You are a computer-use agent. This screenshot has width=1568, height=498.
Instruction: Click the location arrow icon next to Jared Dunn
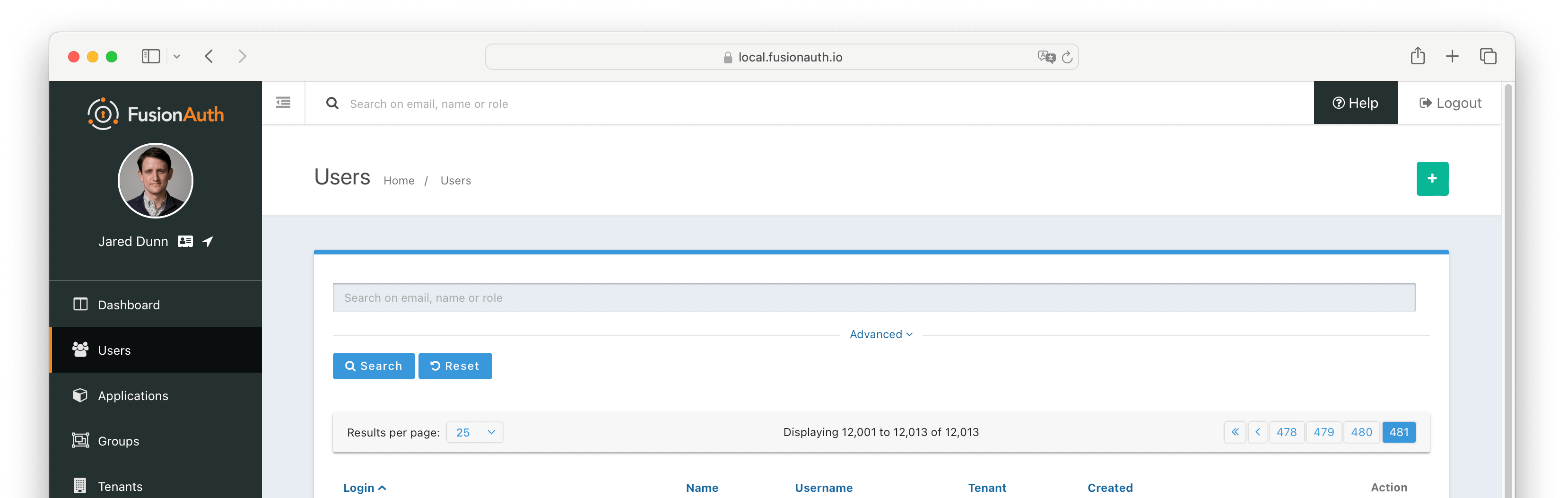pyautogui.click(x=208, y=241)
